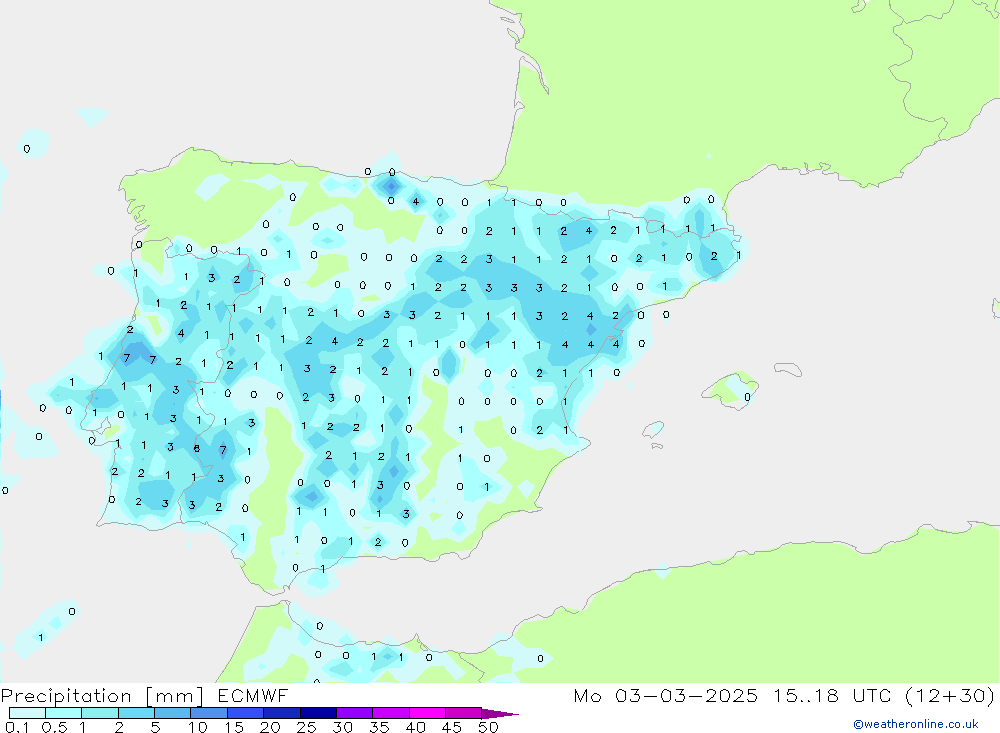Click the '40' legend scale label
1000x733 pixels.
tap(415, 727)
